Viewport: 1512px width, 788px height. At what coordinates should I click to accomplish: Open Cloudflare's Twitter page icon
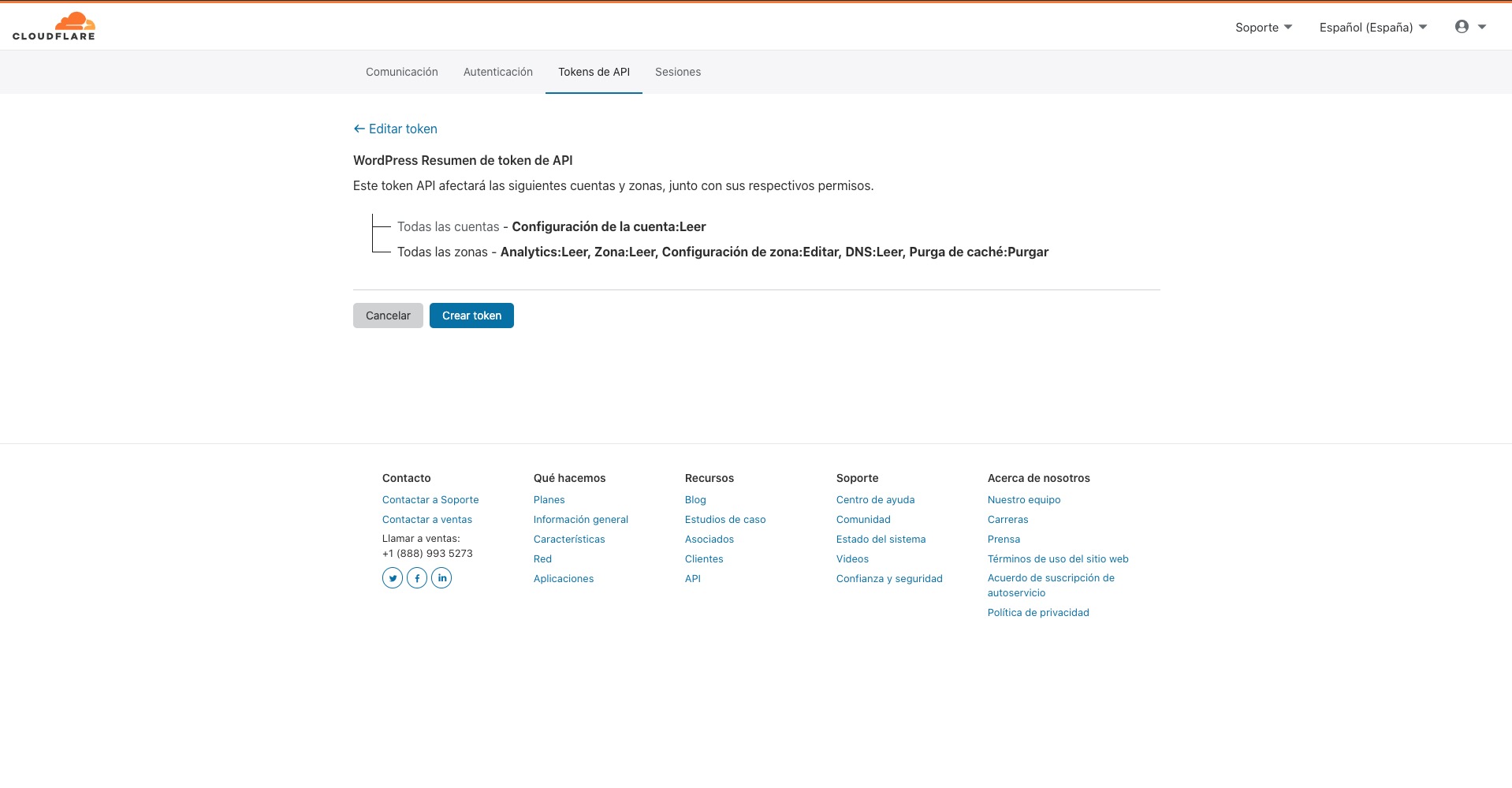393,578
